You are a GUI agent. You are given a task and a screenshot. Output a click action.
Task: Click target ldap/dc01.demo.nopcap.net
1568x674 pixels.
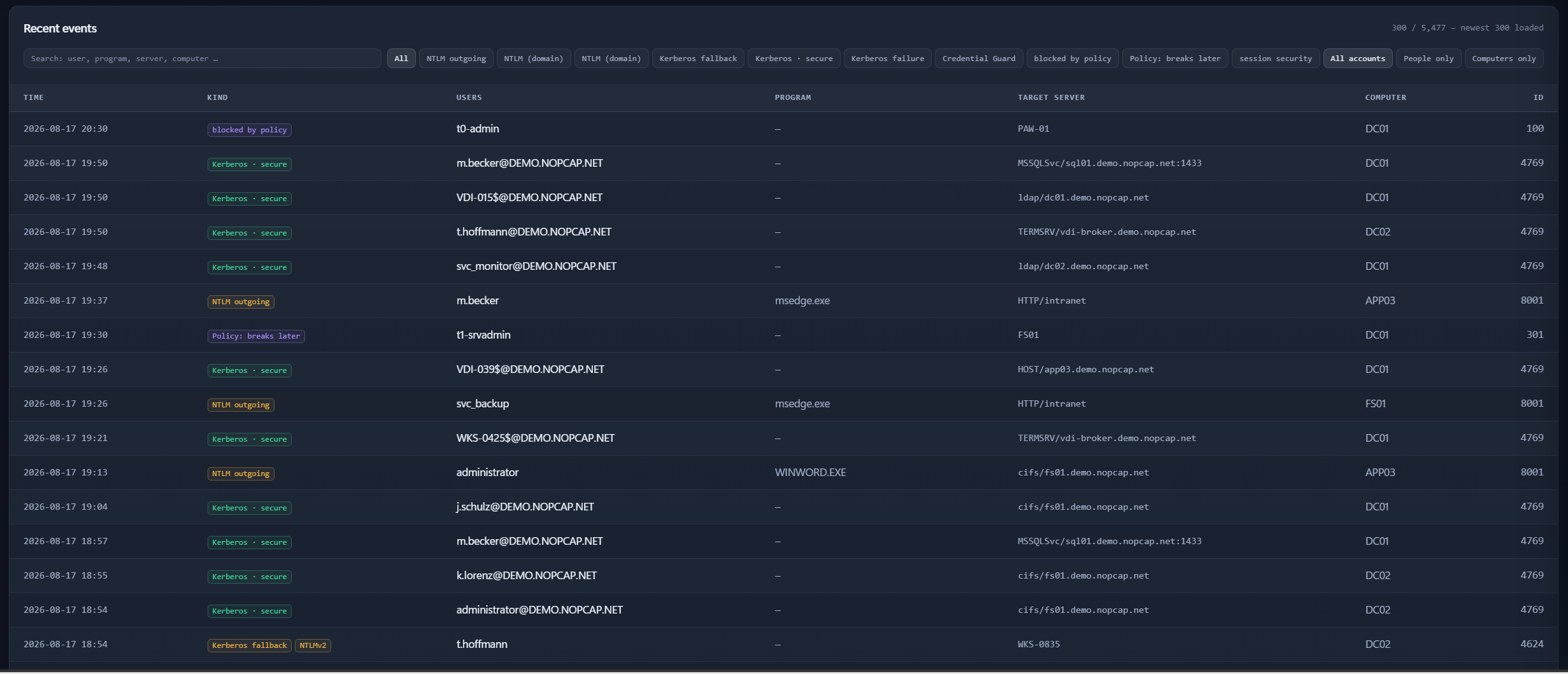(x=1083, y=197)
